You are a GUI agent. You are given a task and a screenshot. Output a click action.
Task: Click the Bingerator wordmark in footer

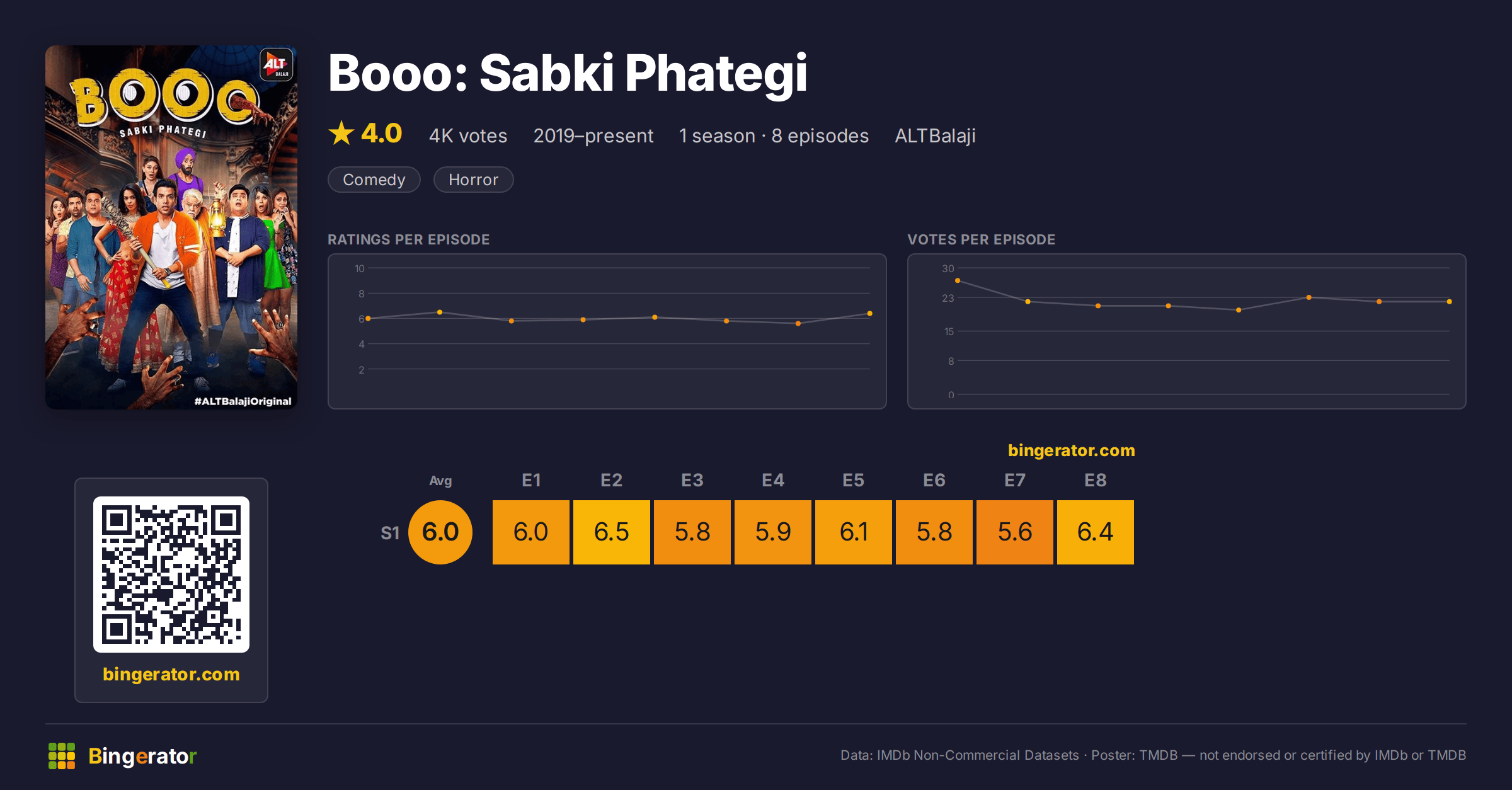coord(142,756)
